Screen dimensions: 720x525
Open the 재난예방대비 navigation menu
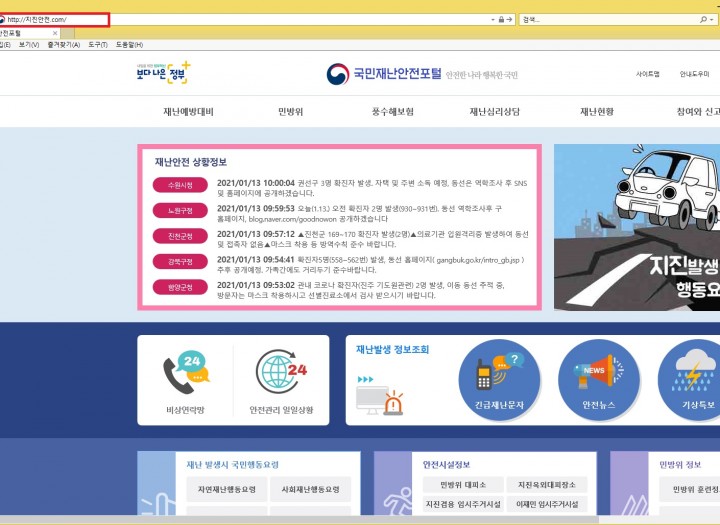(x=187, y=112)
